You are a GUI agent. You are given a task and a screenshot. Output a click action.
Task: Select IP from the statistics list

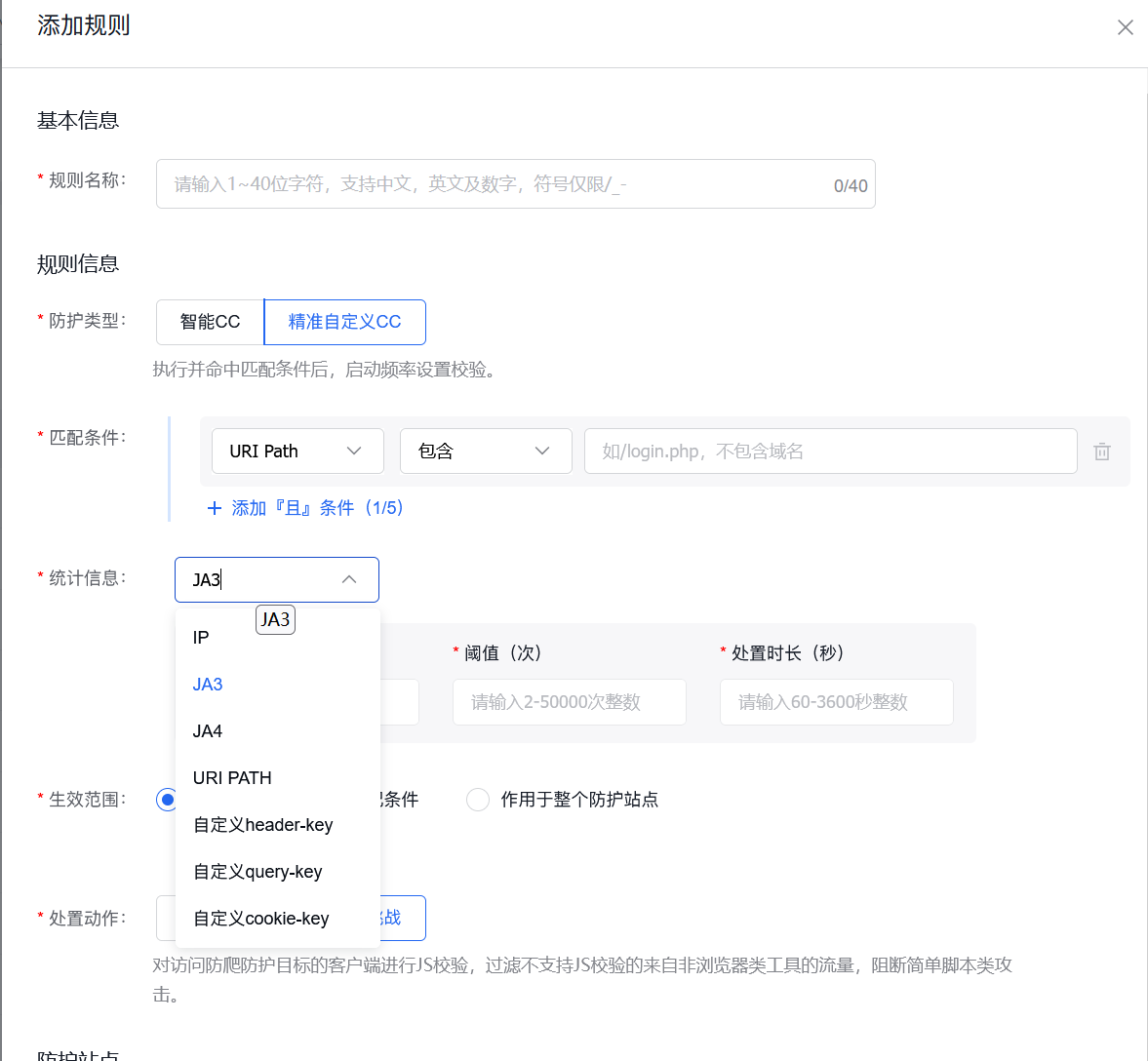pos(200,637)
